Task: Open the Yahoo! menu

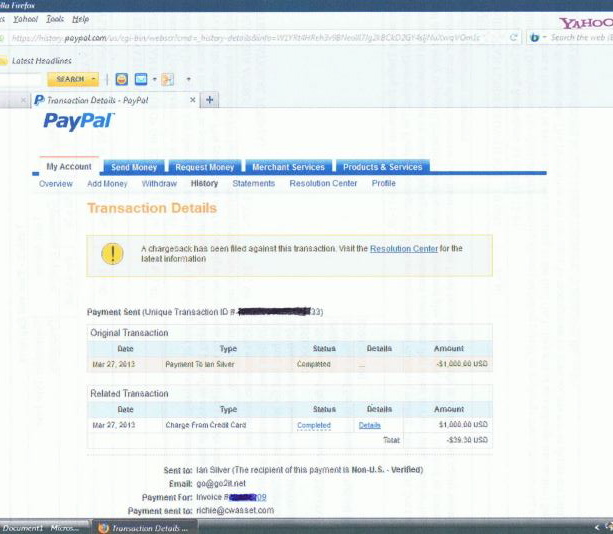Action: coord(25,19)
